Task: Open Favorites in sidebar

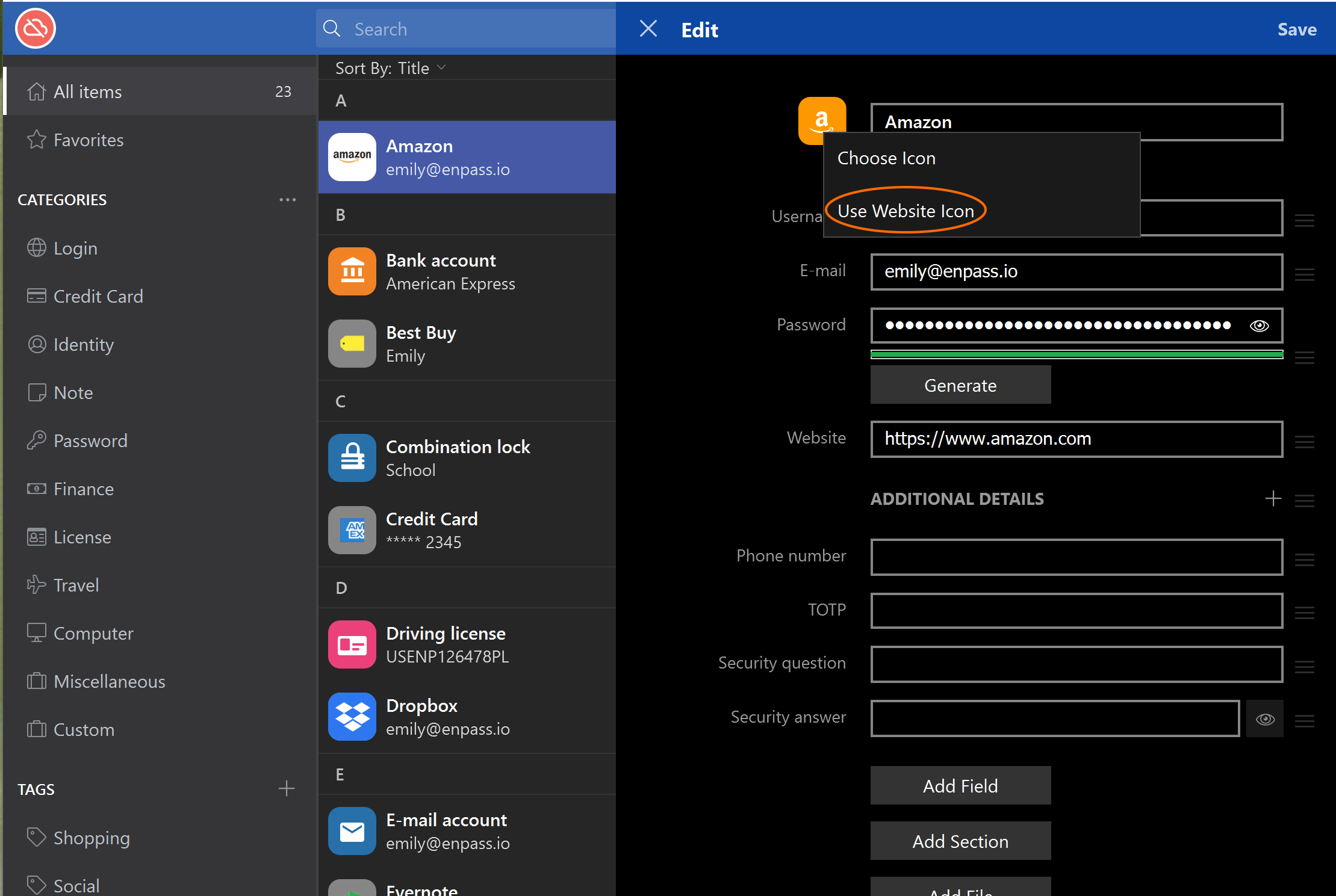Action: [160, 140]
